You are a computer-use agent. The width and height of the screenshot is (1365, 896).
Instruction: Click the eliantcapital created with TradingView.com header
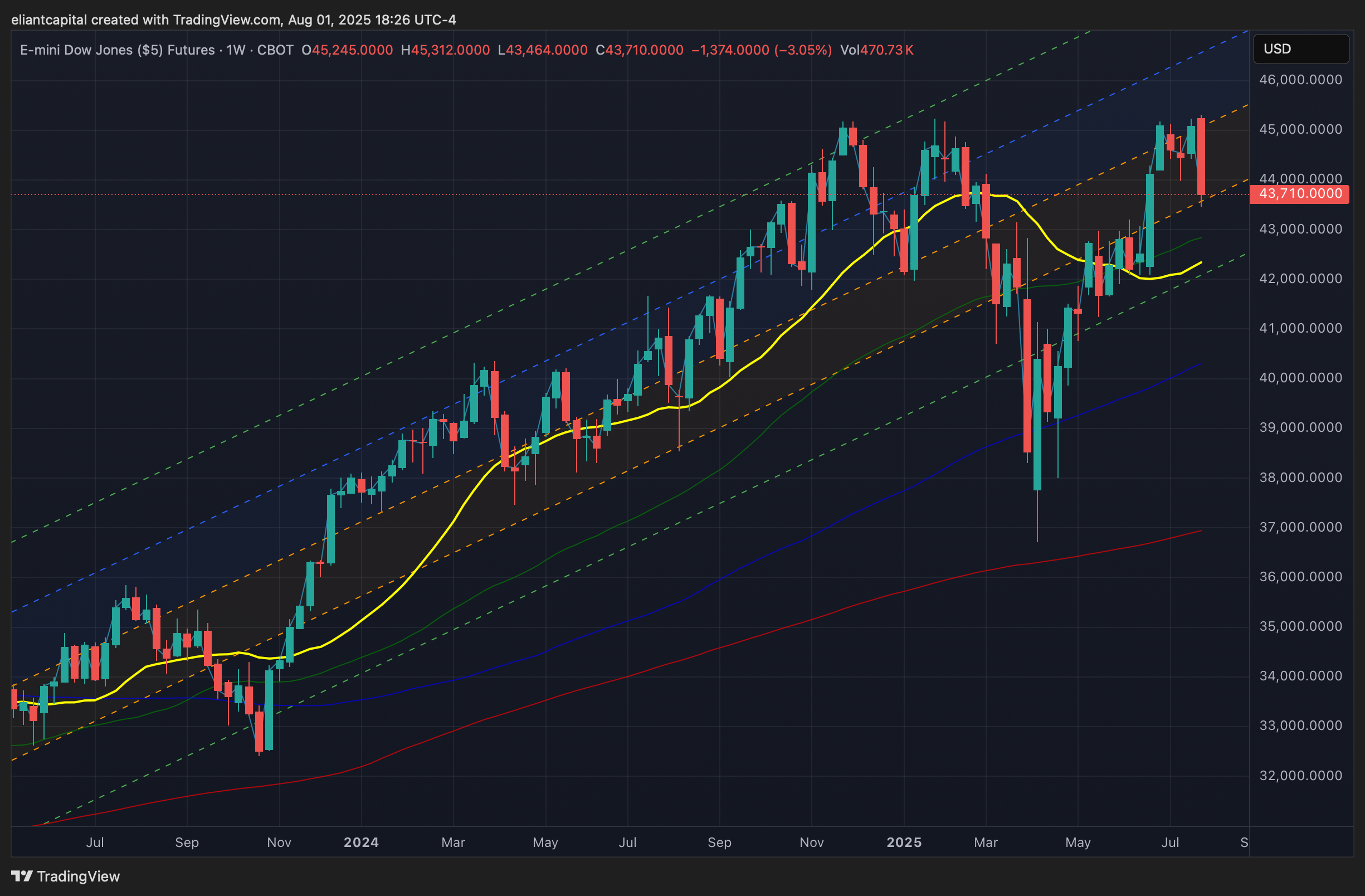233,20
